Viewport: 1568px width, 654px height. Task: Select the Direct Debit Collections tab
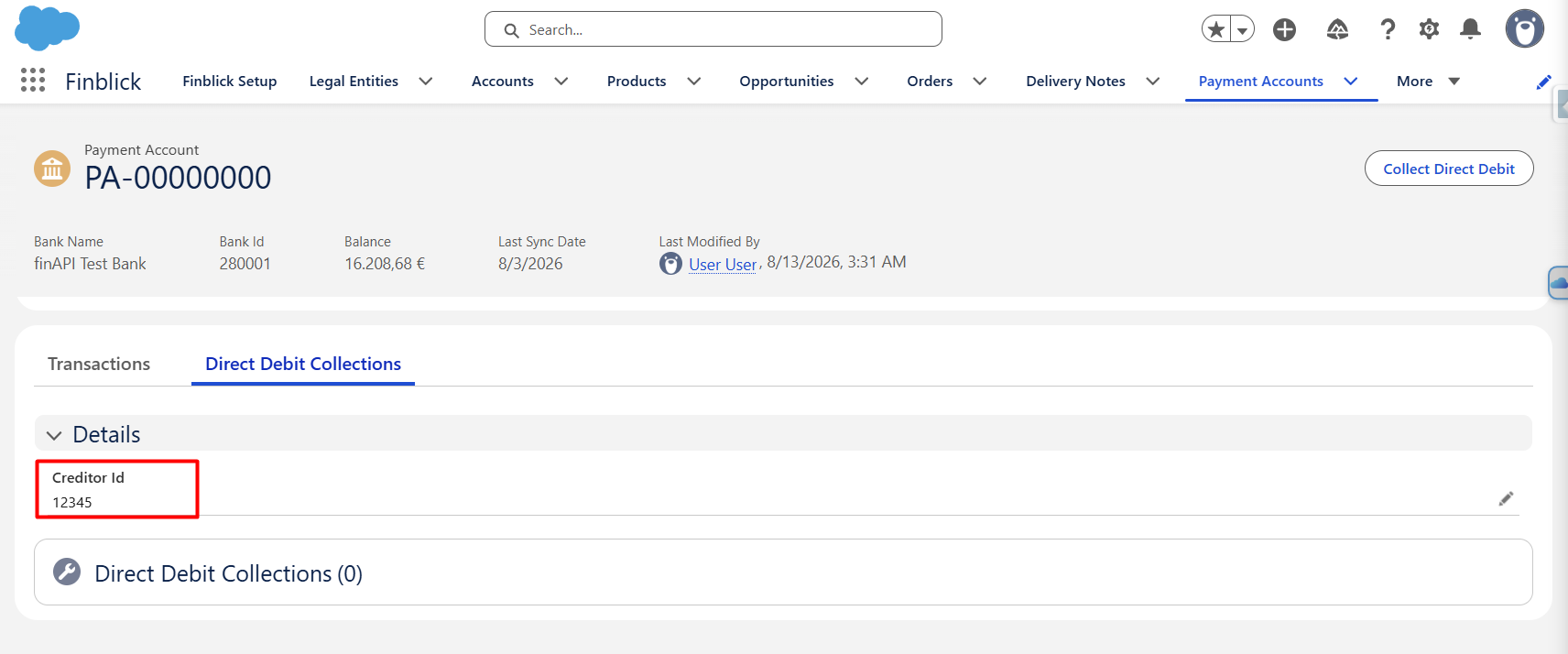[x=303, y=364]
